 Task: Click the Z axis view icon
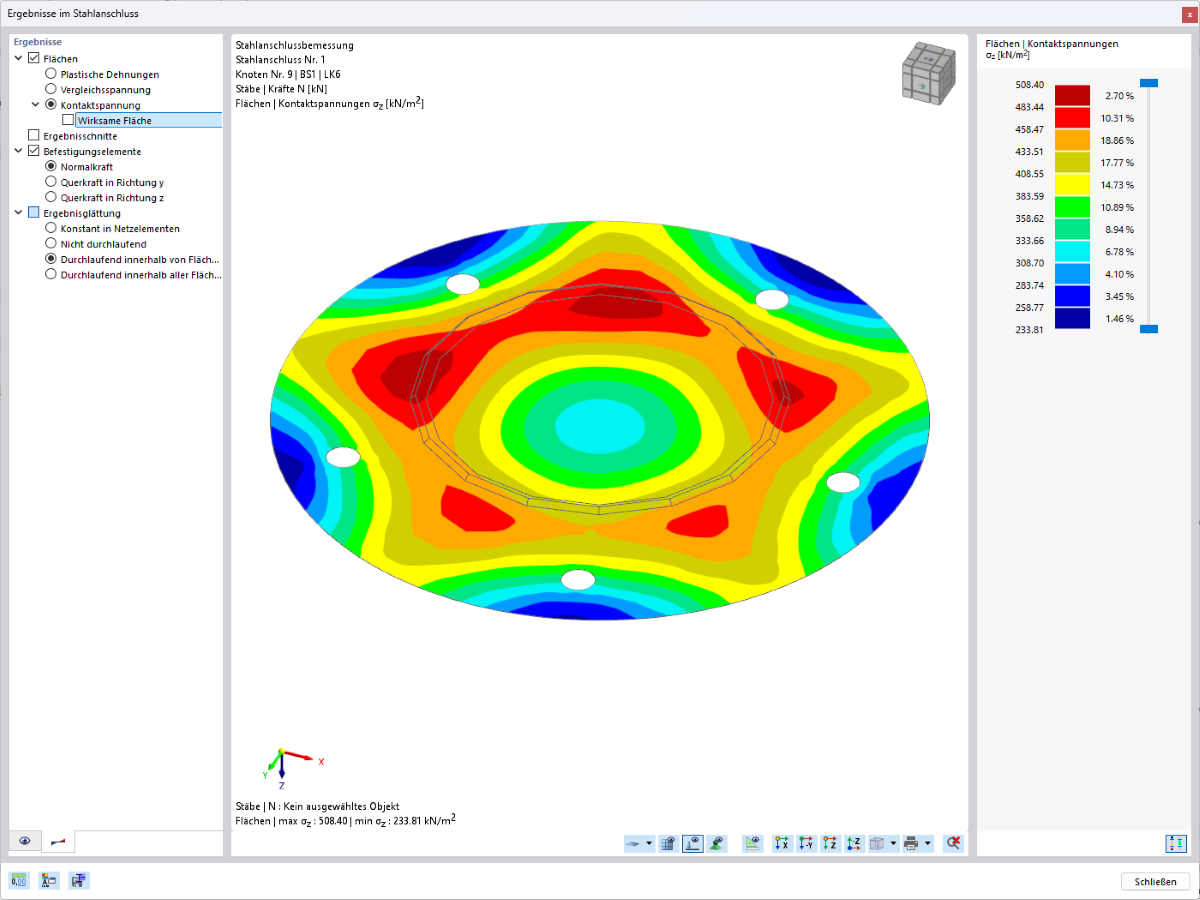[x=830, y=843]
